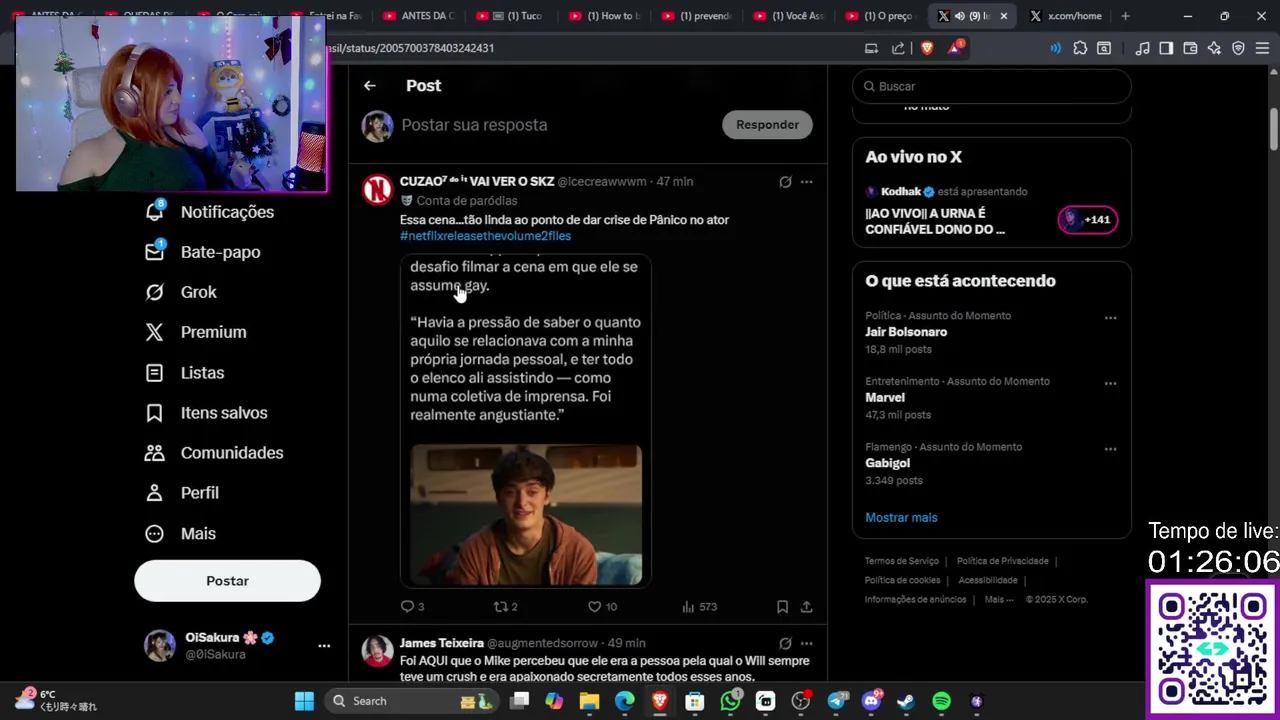Viewport: 1280px width, 720px height.
Task: Open Spotify from the taskbar
Action: (941, 701)
